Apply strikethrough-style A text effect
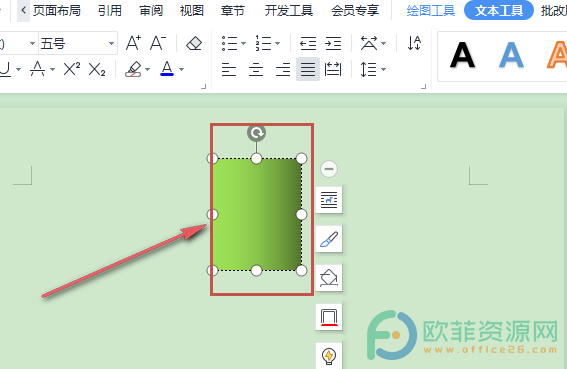 click(38, 69)
